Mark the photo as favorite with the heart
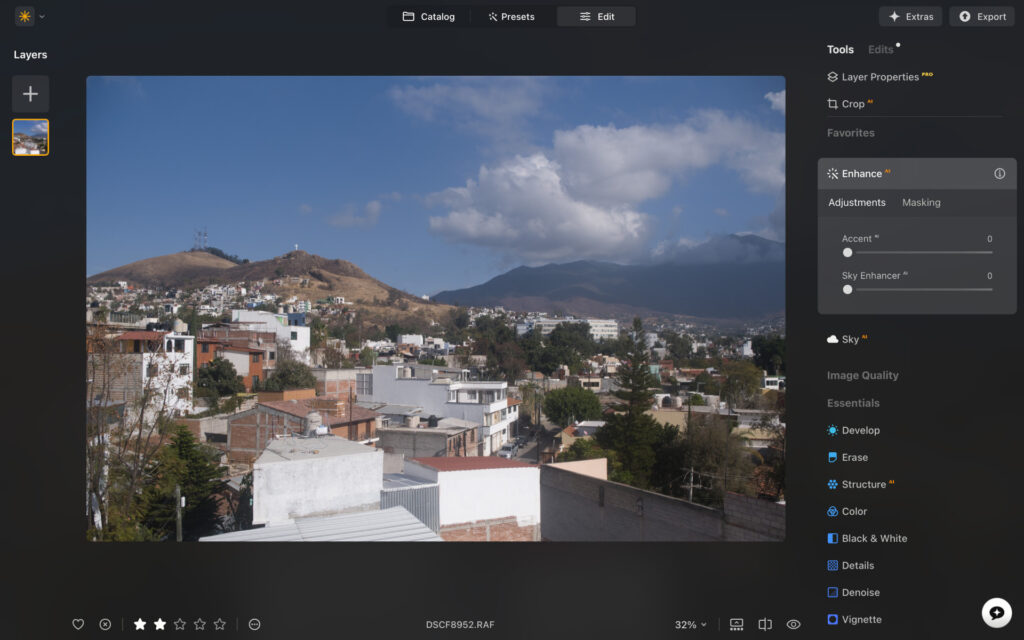The height and width of the screenshot is (640, 1024). coord(77,624)
